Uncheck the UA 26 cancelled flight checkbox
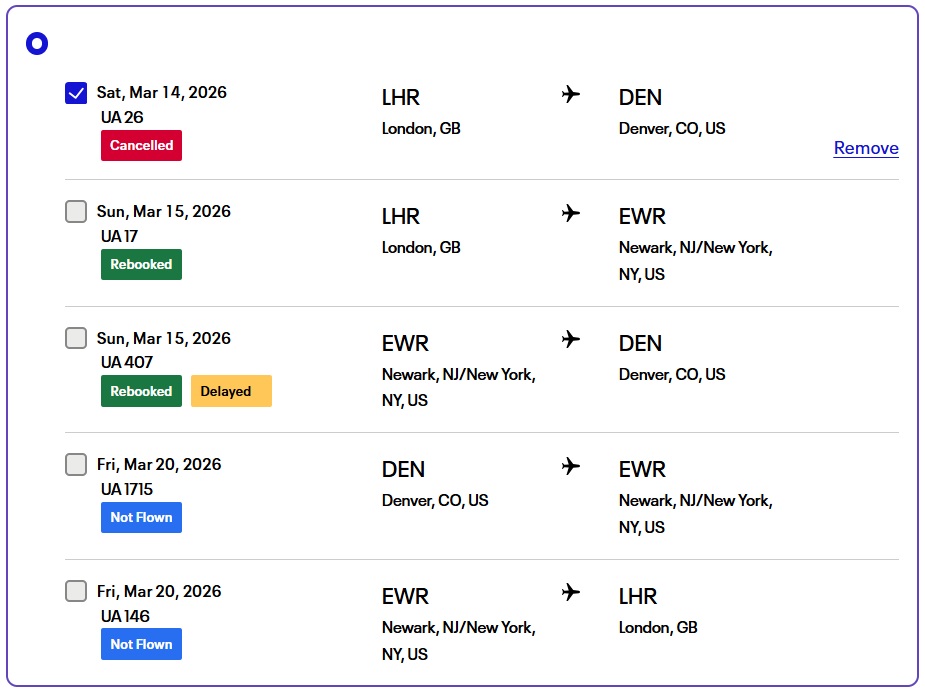 pos(76,93)
